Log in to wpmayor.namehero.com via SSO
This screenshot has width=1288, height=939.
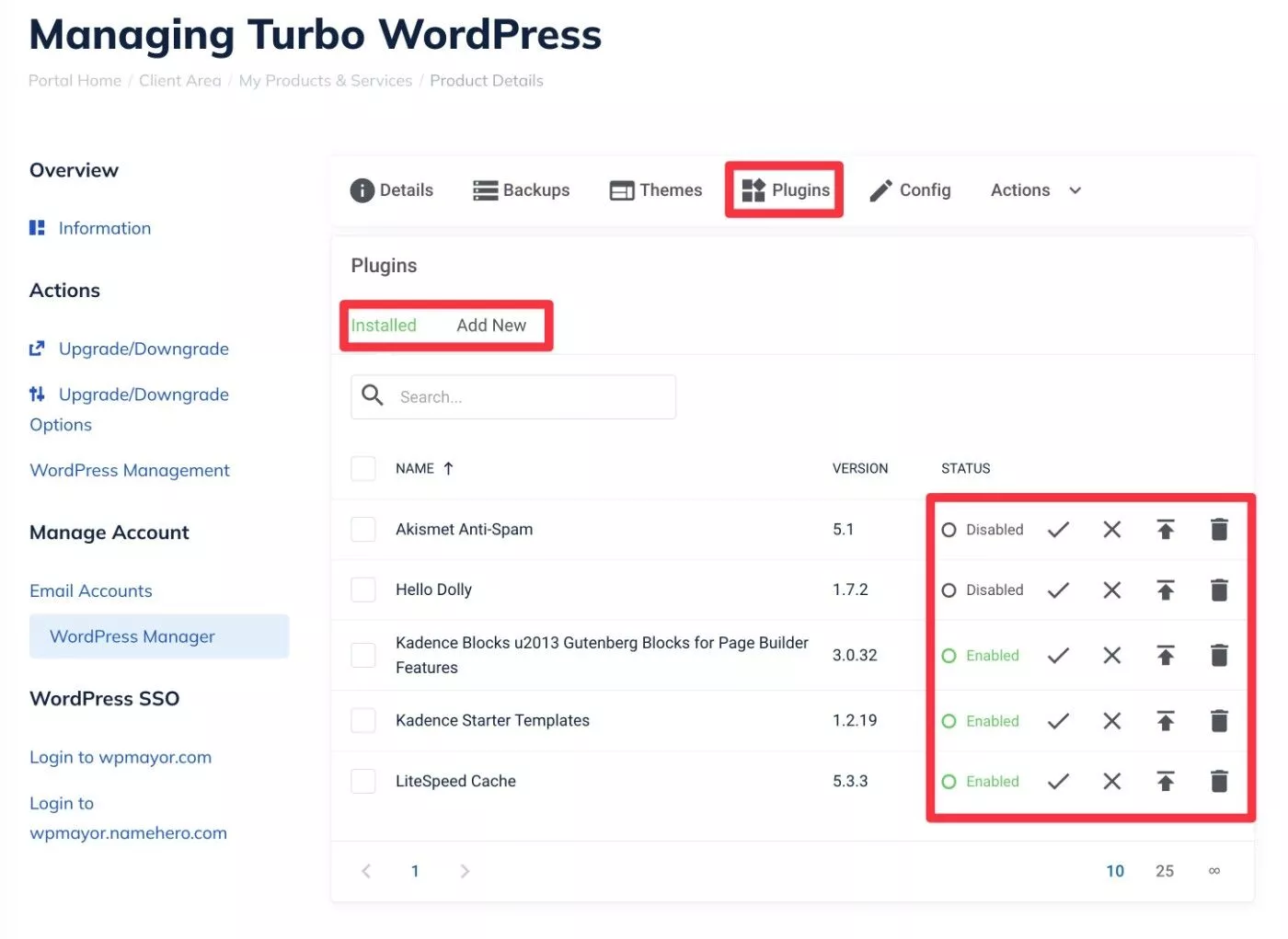(x=128, y=818)
